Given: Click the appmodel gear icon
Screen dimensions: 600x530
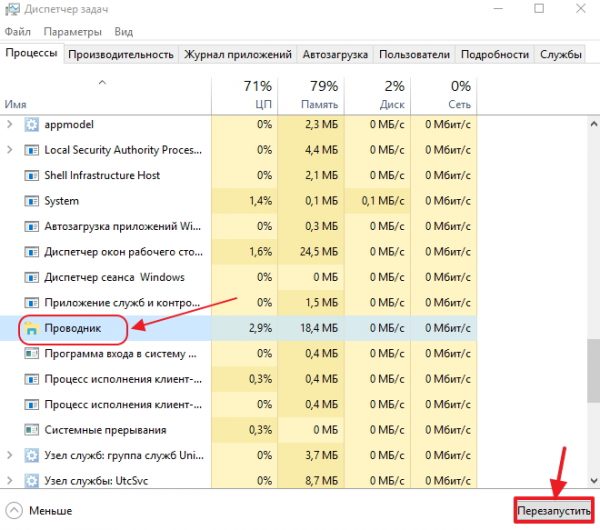Looking at the screenshot, I should click(x=31, y=125).
